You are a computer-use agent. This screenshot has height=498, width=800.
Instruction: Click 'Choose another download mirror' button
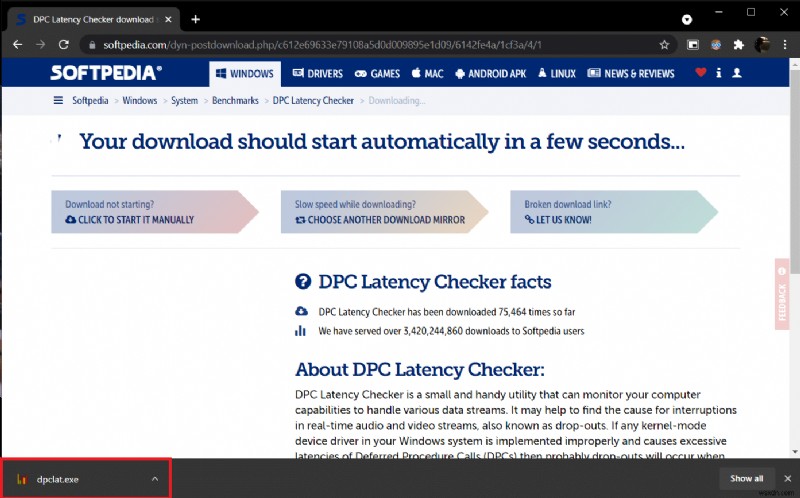point(384,212)
